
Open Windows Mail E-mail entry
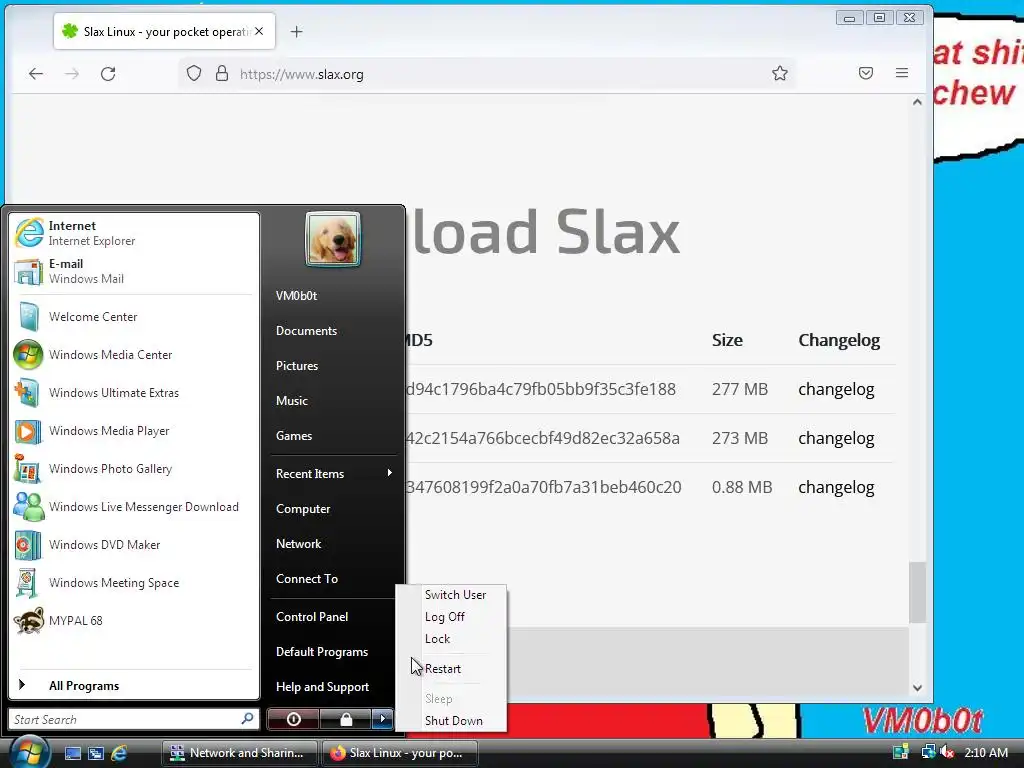pos(134,271)
